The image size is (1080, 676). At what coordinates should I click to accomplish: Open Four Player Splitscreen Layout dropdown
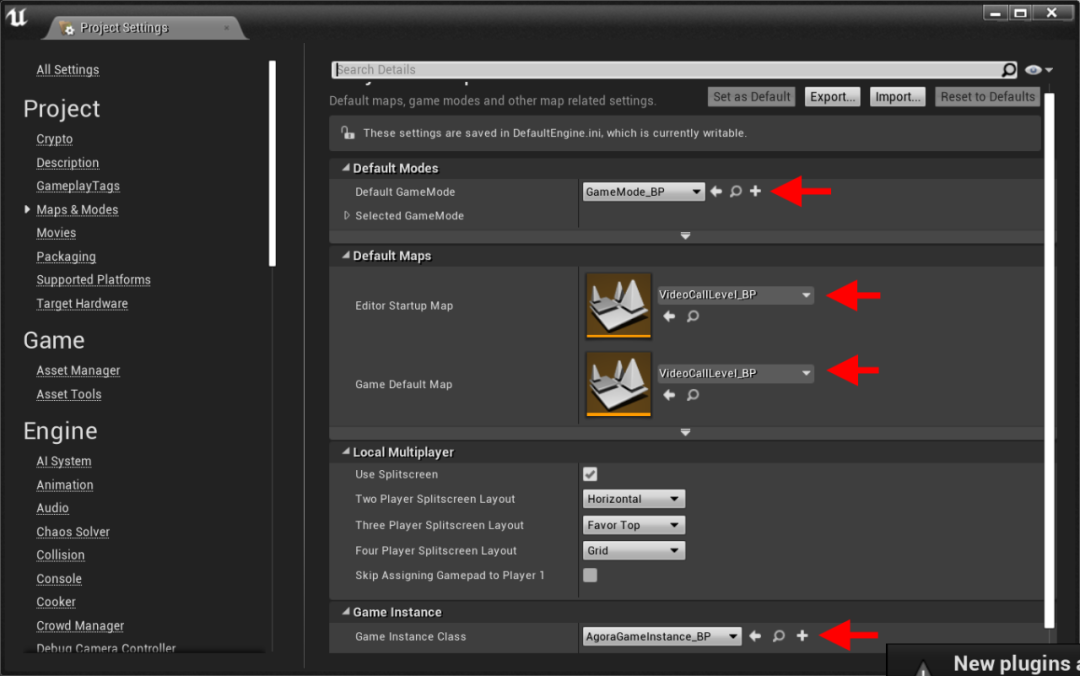coord(634,551)
